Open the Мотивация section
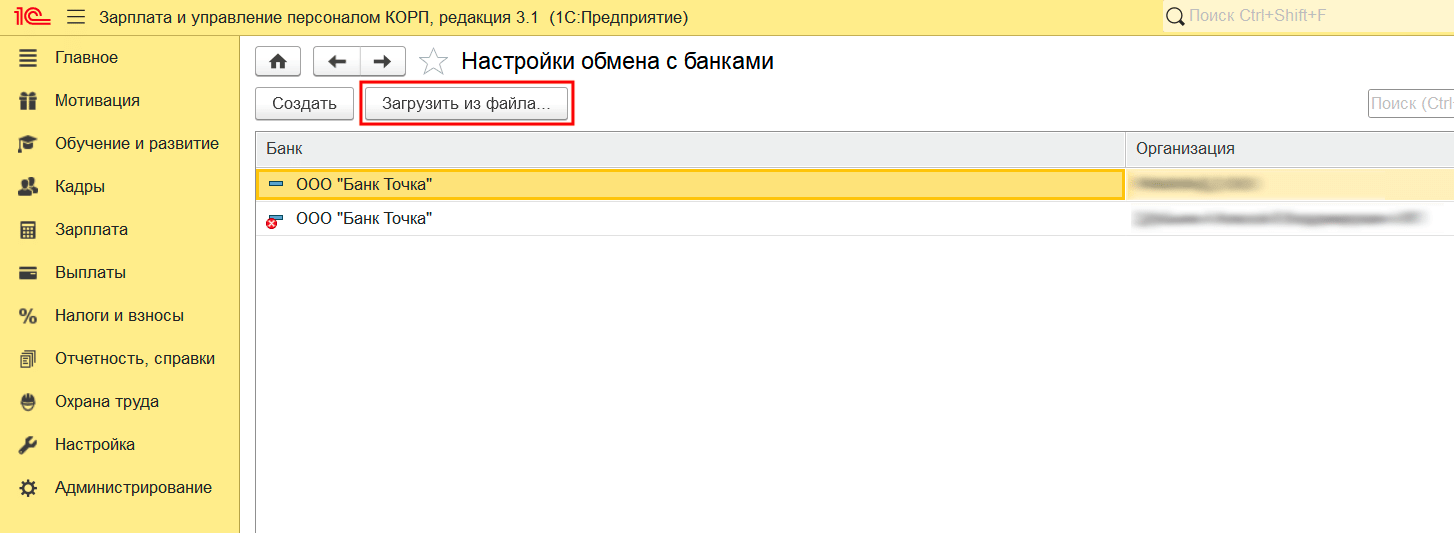The width and height of the screenshot is (1454, 533). [x=97, y=101]
